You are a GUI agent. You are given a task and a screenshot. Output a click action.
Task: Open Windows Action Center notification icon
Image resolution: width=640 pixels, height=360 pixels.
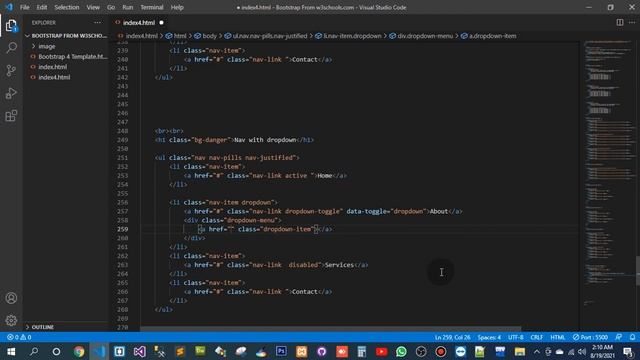[629, 351]
